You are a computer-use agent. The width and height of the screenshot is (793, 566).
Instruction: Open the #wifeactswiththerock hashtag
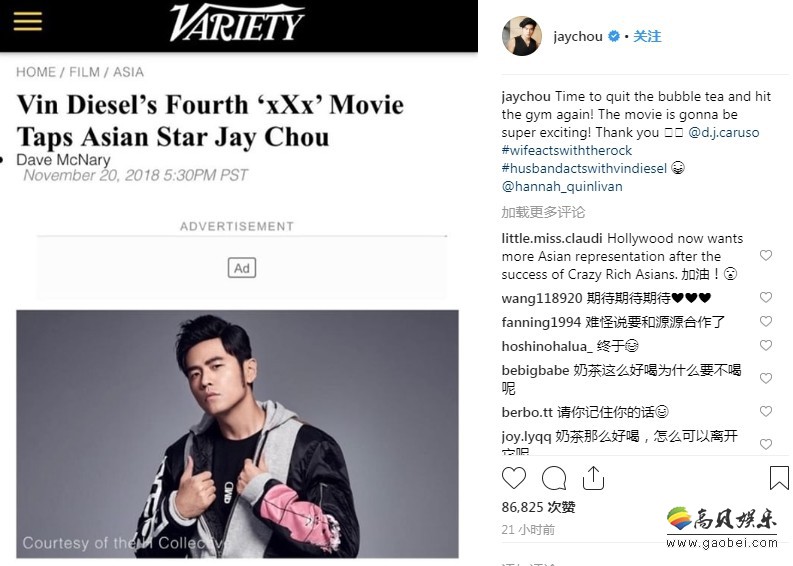[566, 150]
